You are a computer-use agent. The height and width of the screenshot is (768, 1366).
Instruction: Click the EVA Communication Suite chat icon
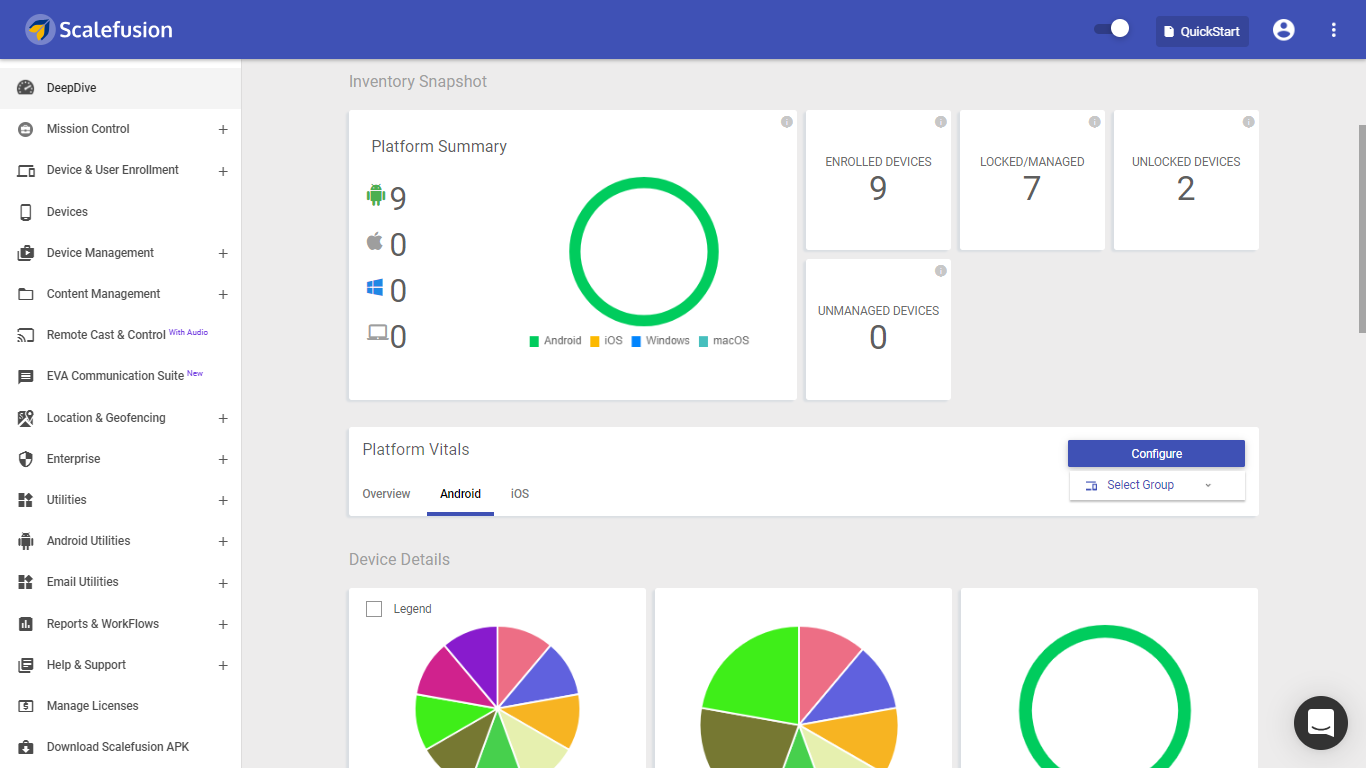coord(26,376)
